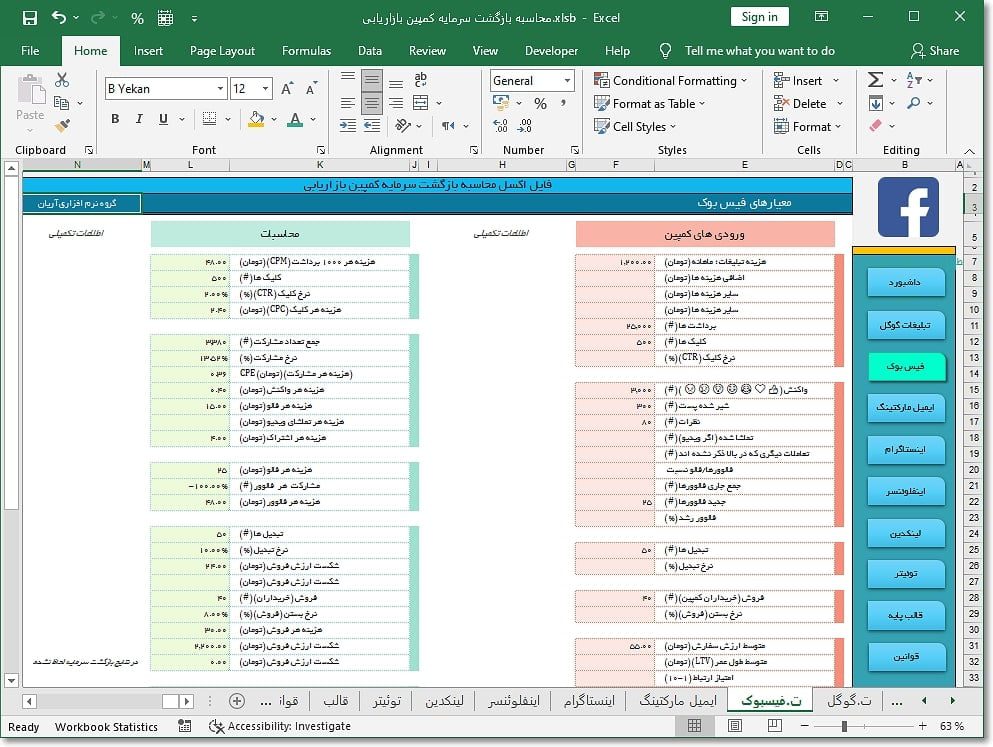This screenshot has width=993, height=747.
Task: Switch to the Formulas ribbon tab
Action: click(307, 51)
